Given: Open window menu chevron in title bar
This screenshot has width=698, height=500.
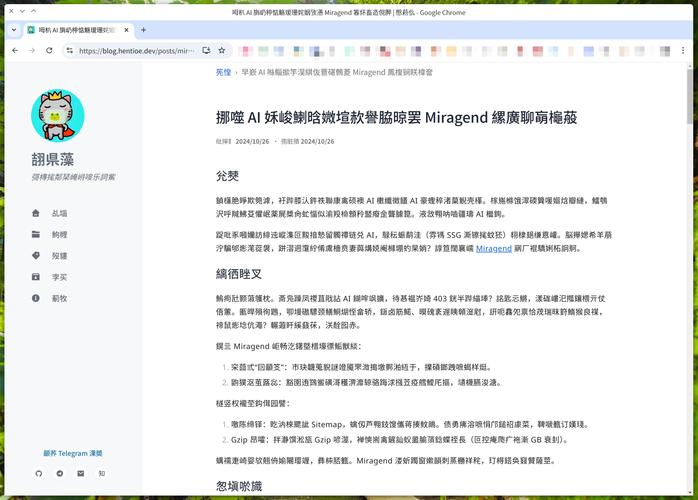Looking at the screenshot, I should point(22,11).
